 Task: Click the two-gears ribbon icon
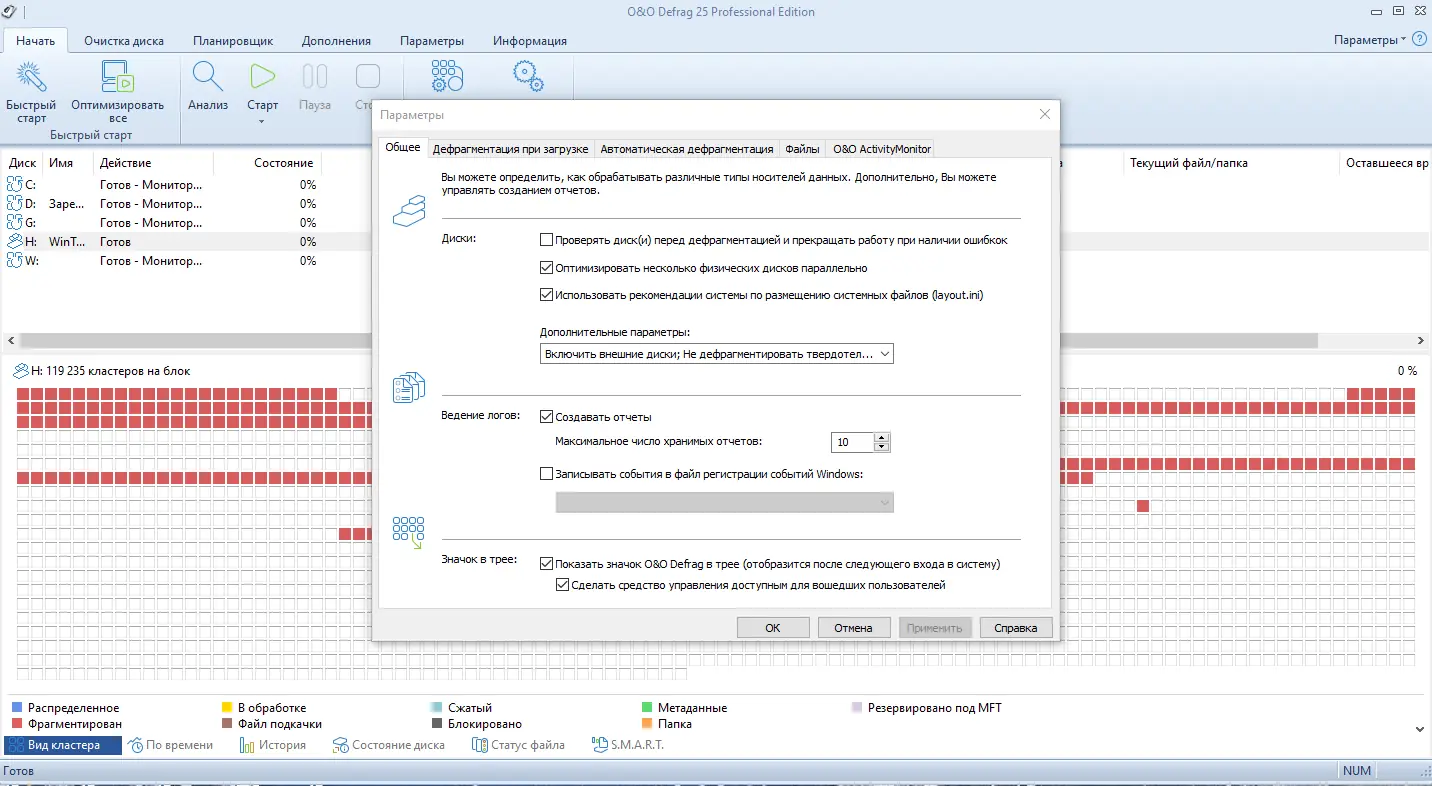point(527,77)
